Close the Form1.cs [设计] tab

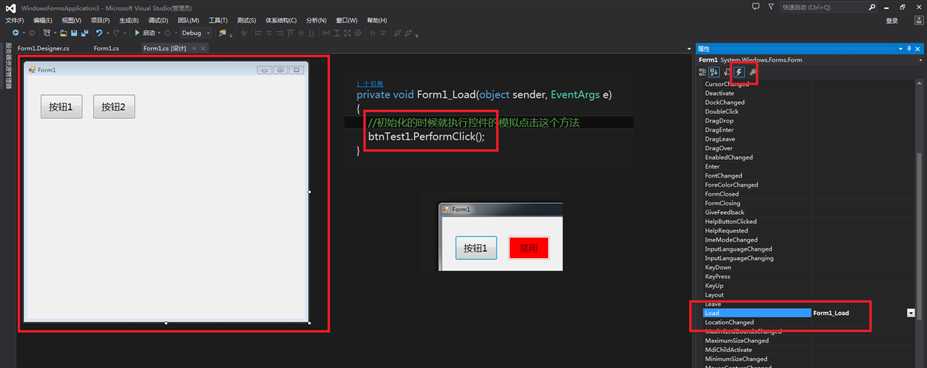click(203, 48)
